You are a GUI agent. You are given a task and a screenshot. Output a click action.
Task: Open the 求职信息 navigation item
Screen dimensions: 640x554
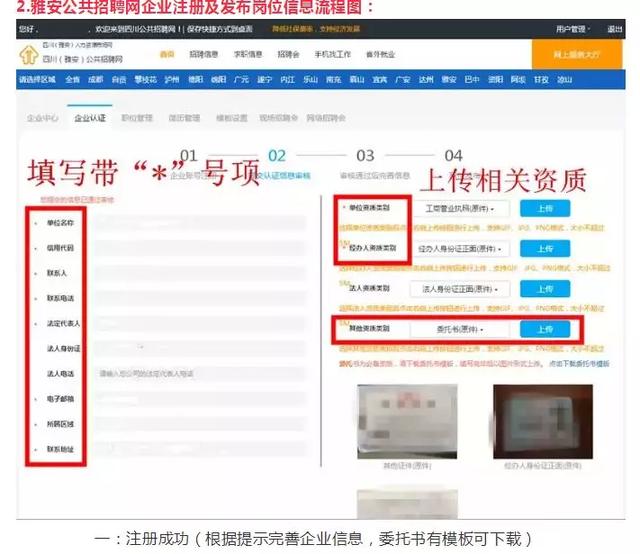[247, 54]
